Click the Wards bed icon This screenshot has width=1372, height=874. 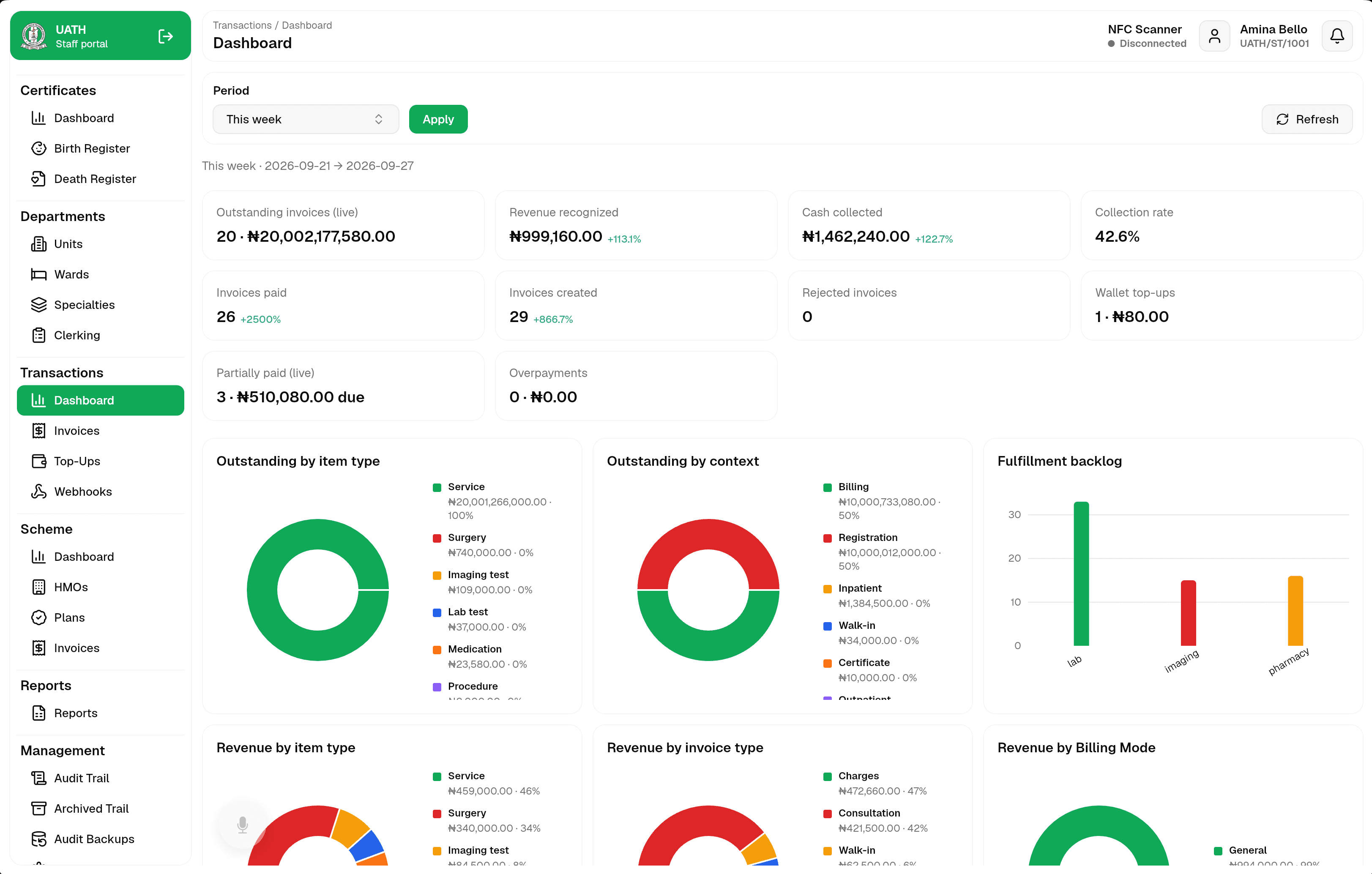[x=39, y=274]
